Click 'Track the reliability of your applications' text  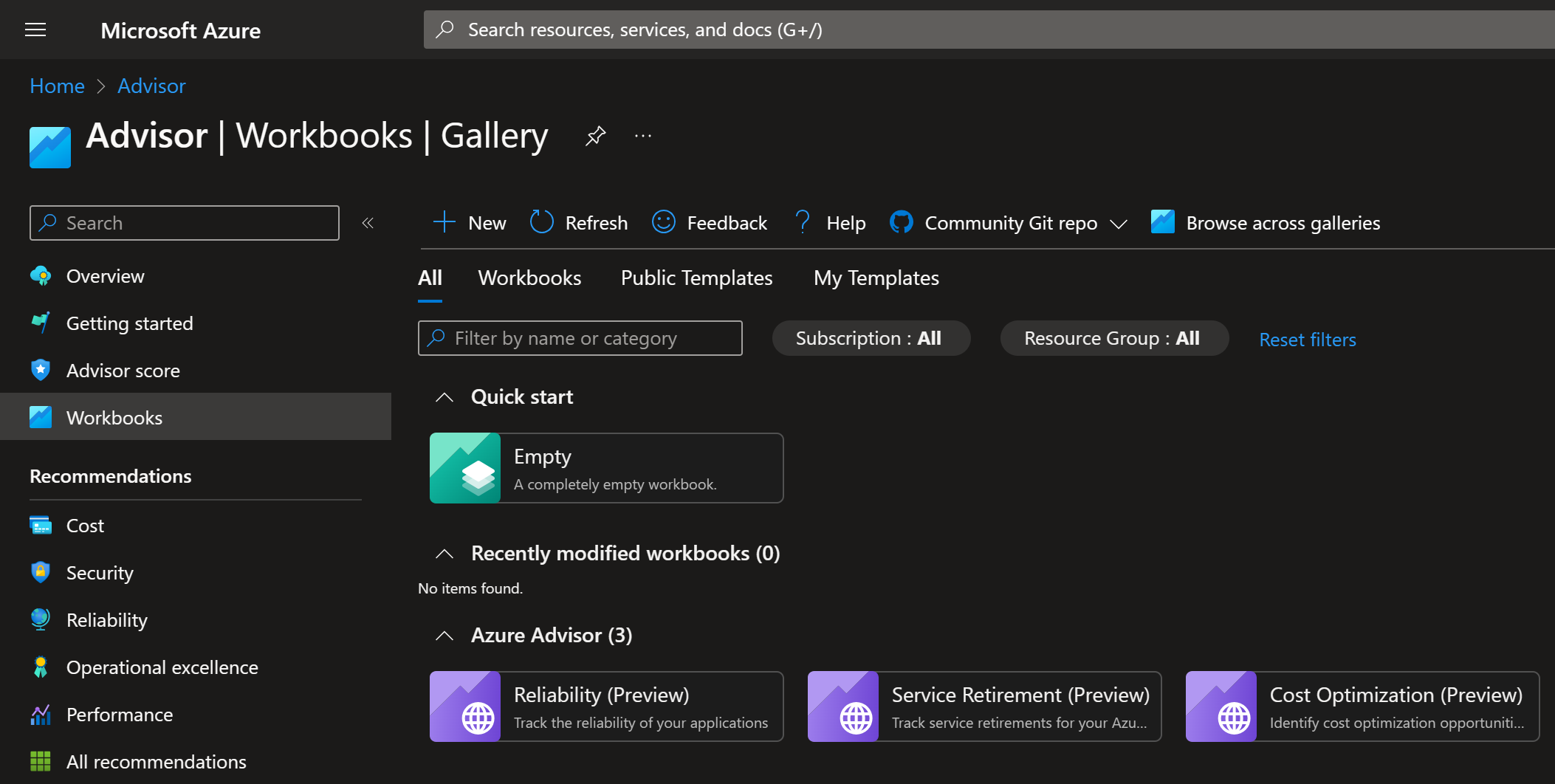[x=641, y=723]
